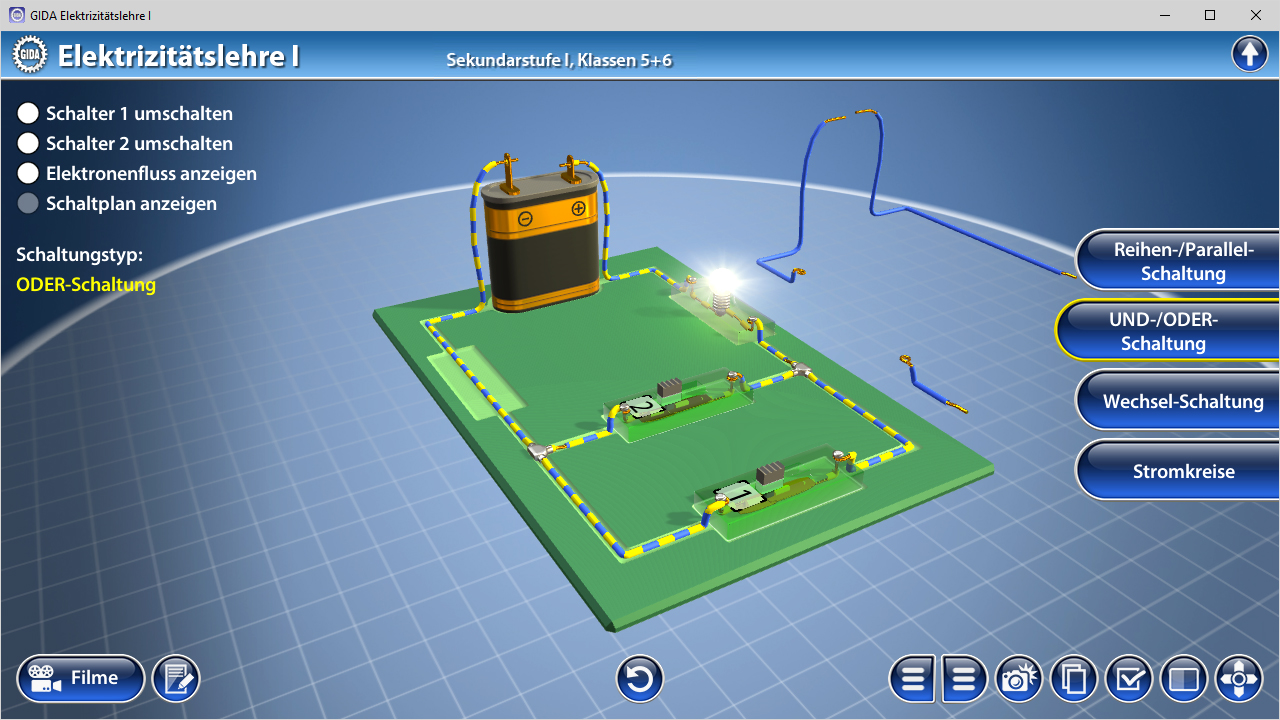Viewport: 1280px width, 720px height.
Task: Click the up arrow icon in header
Action: click(1249, 54)
